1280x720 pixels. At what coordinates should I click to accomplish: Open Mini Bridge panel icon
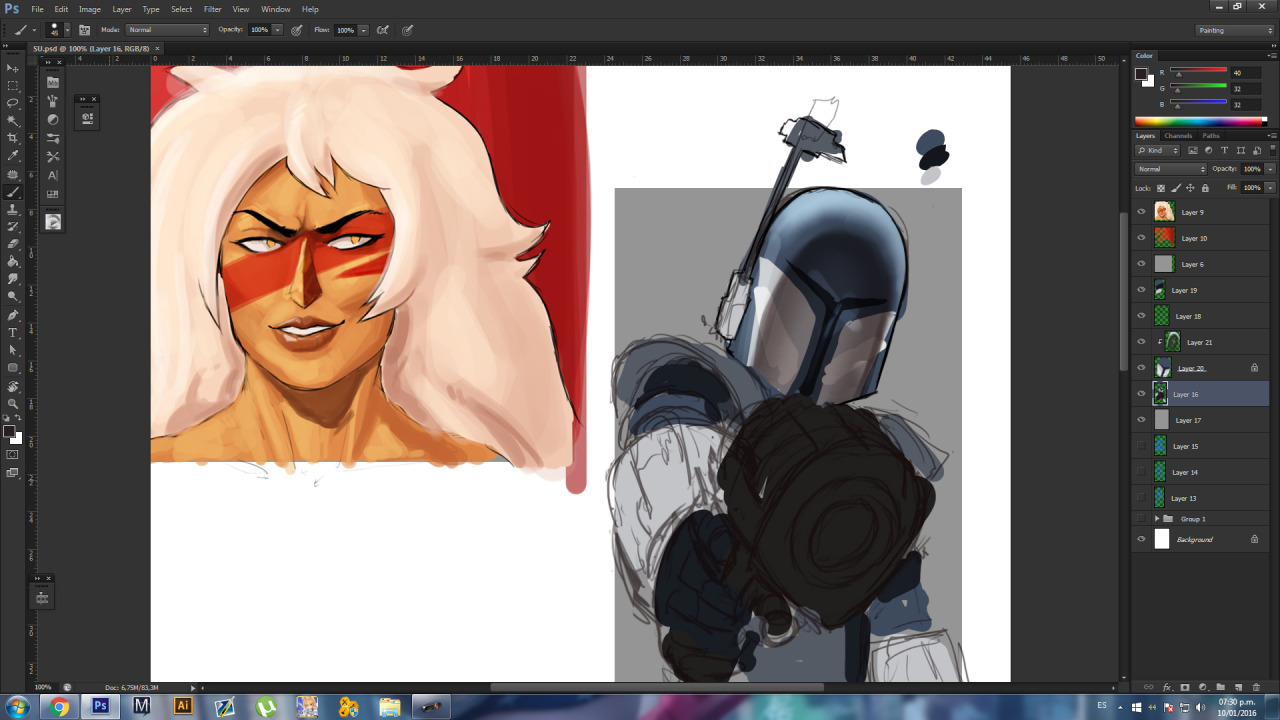(53, 82)
